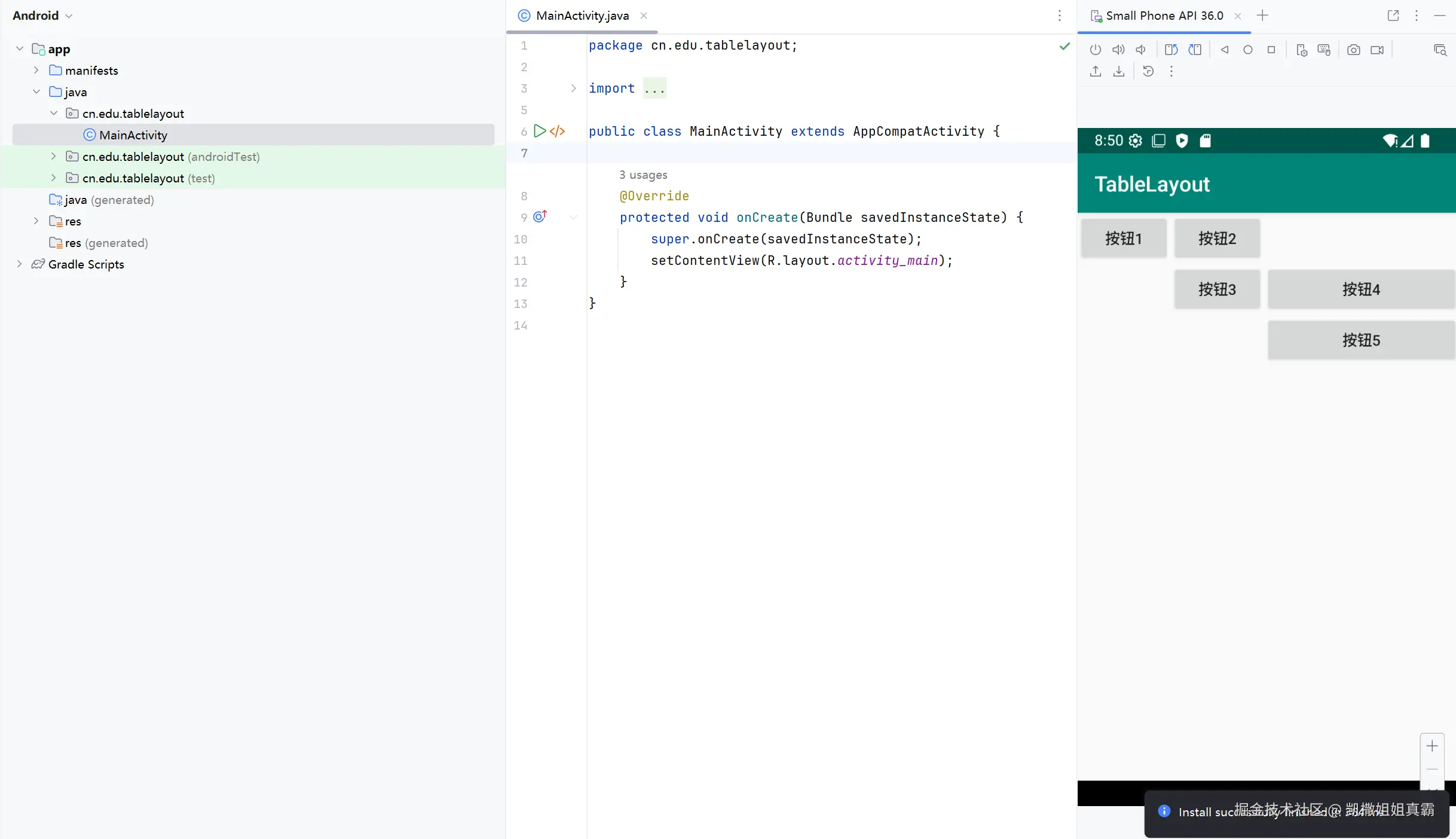Switch to Small Phone API 36.0 tab
Image resolution: width=1456 pixels, height=839 pixels.
click(1163, 16)
